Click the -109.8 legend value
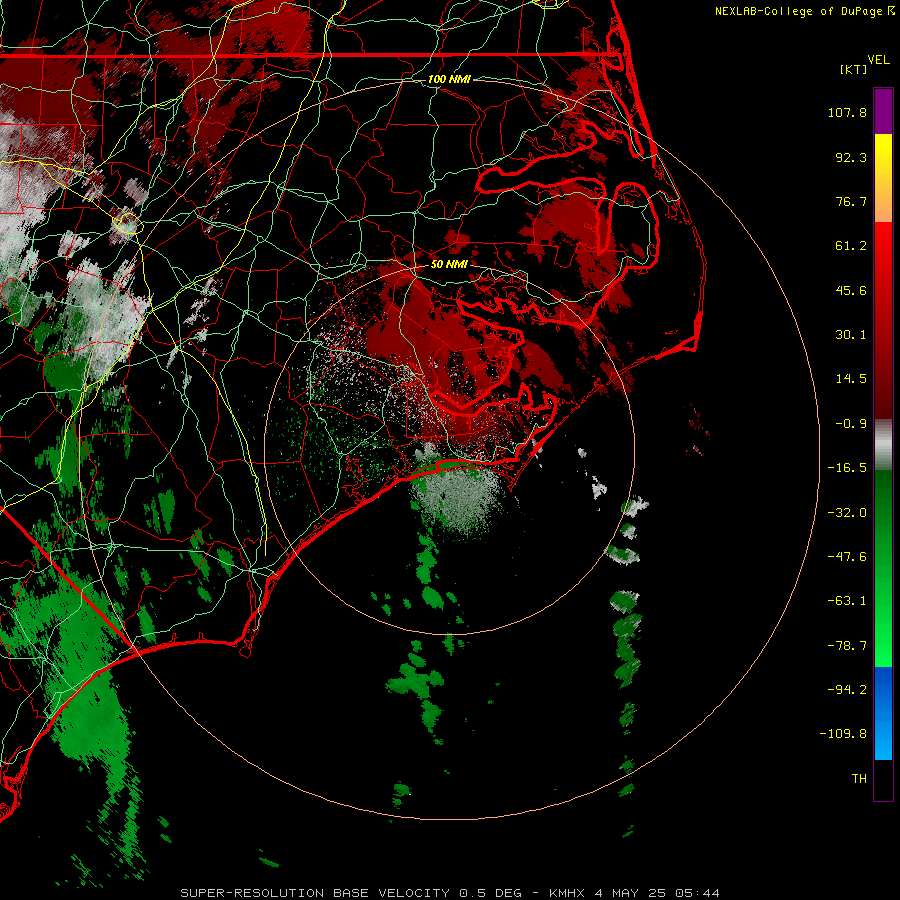The width and height of the screenshot is (900, 900). [x=843, y=734]
